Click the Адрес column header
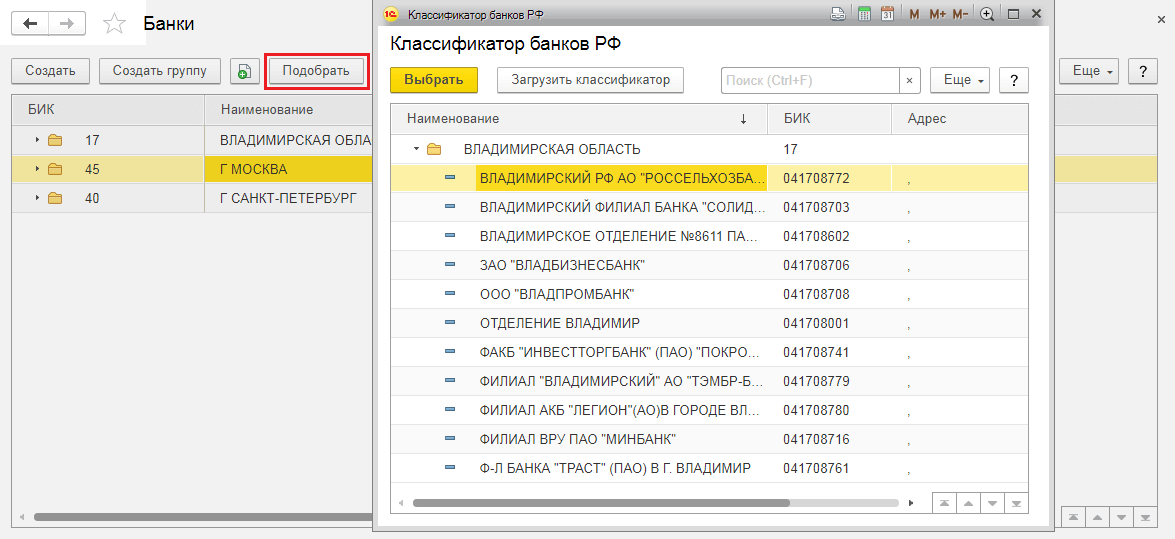Image resolution: width=1175 pixels, height=539 pixels. click(x=959, y=118)
